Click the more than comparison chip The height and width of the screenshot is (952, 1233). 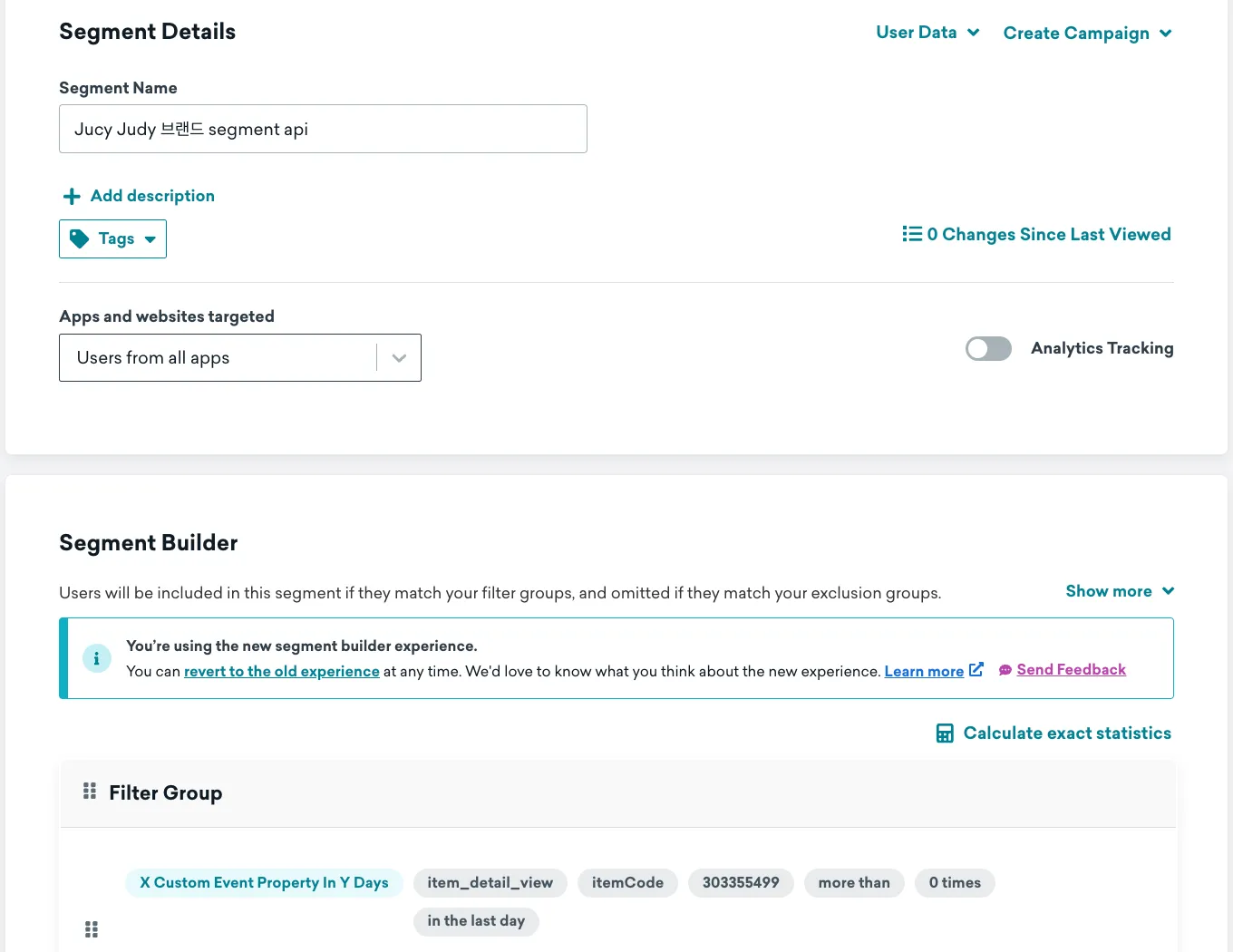click(854, 883)
